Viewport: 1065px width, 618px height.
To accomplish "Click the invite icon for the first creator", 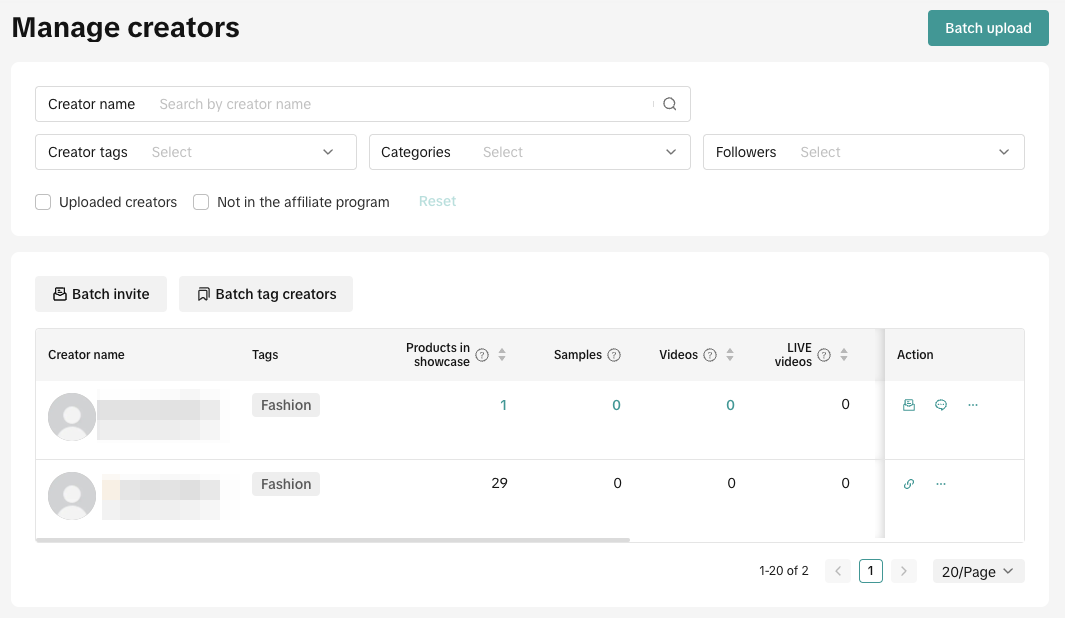I will tap(909, 405).
